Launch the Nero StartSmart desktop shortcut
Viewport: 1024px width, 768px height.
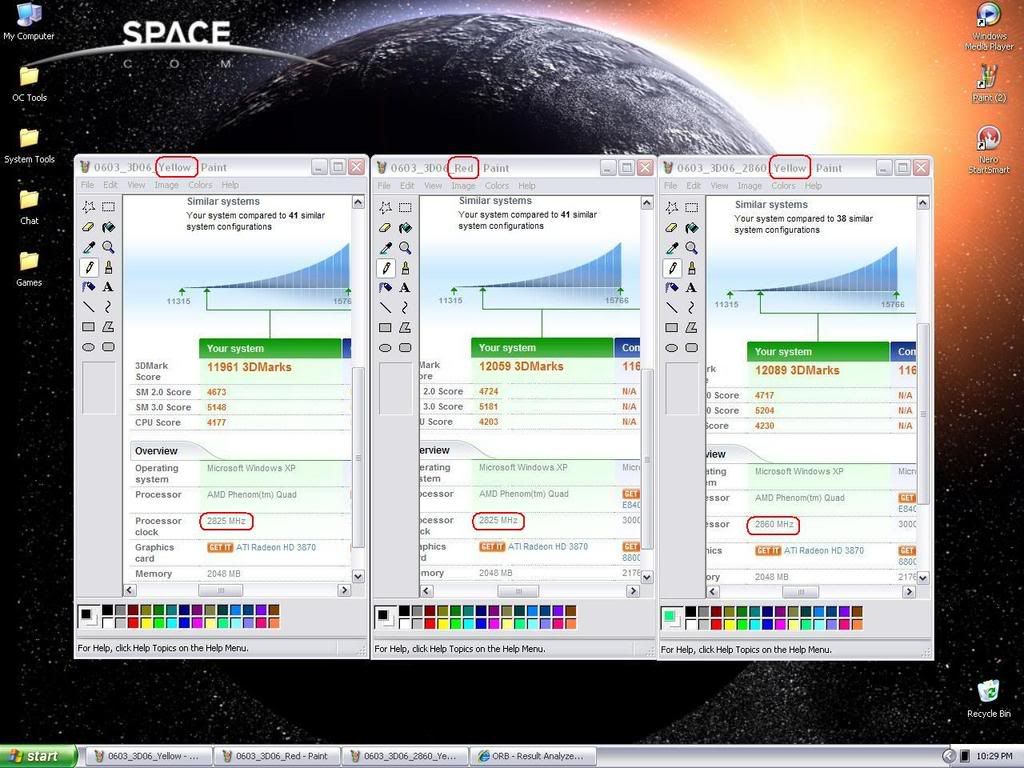tap(989, 150)
